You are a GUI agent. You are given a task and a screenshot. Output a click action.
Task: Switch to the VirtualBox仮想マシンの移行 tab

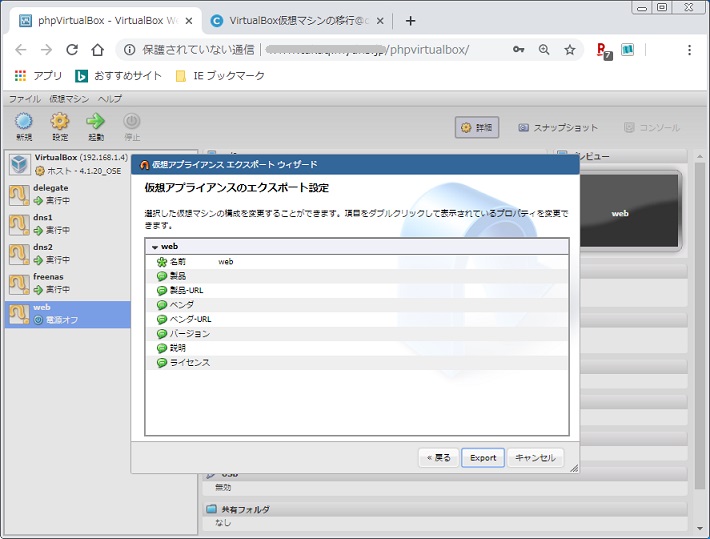[x=297, y=21]
